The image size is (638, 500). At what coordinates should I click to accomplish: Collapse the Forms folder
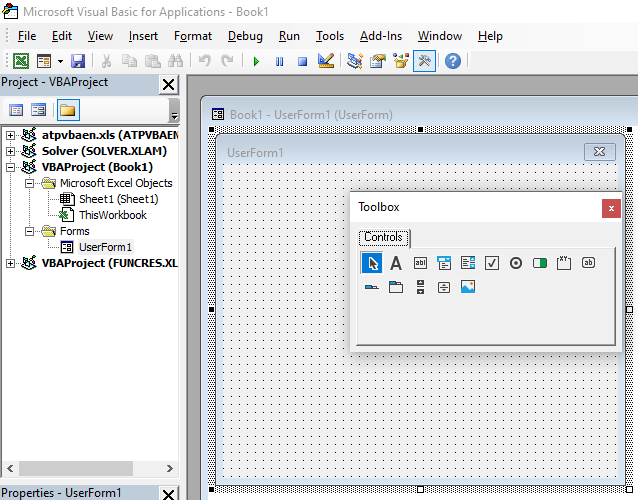pyautogui.click(x=29, y=231)
